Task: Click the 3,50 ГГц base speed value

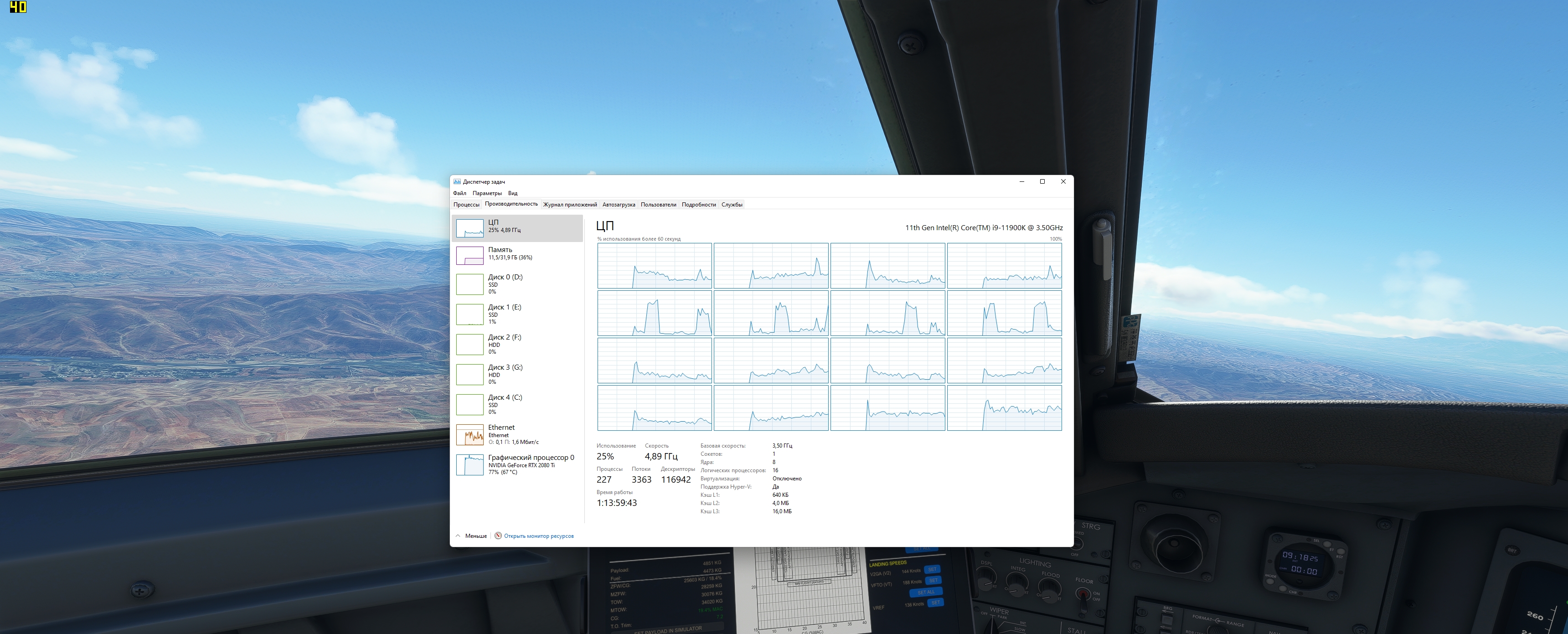Action: (x=782, y=446)
